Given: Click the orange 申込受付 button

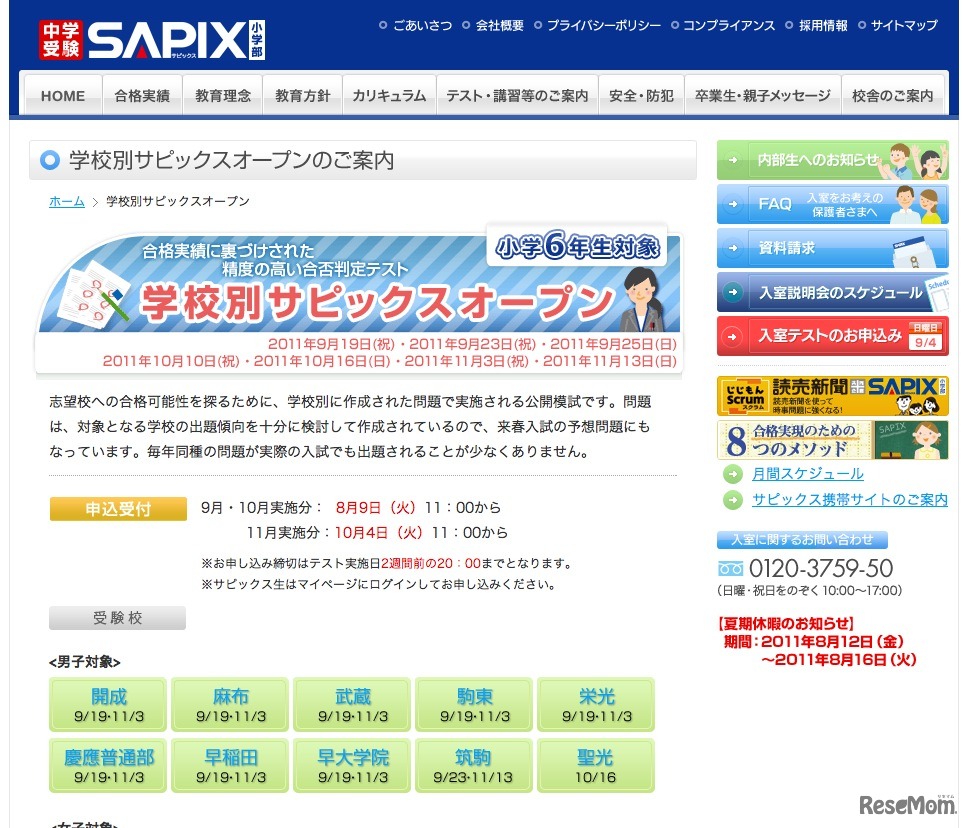Looking at the screenshot, I should [x=117, y=508].
